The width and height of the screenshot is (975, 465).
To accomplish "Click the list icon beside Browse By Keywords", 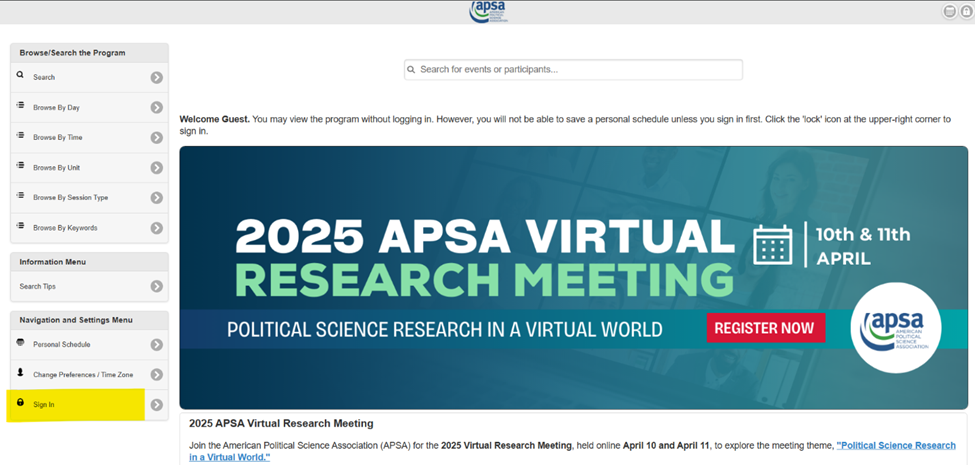I will (20, 227).
